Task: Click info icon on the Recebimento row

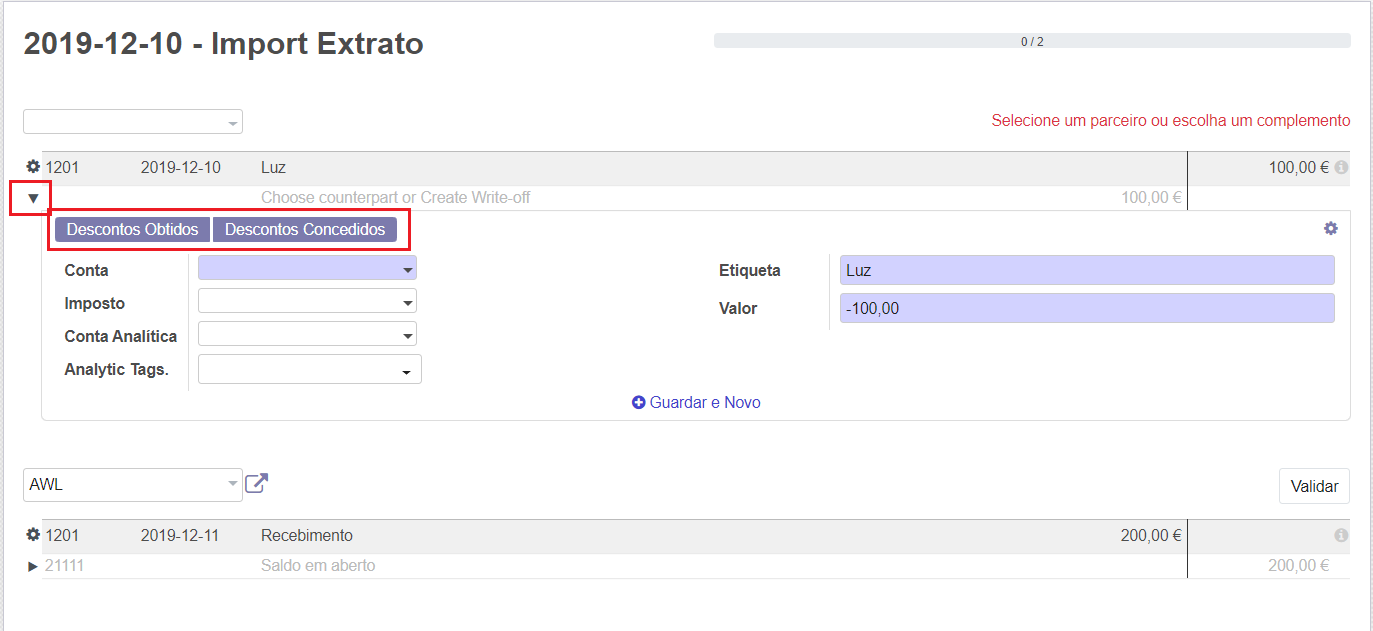Action: (1341, 535)
